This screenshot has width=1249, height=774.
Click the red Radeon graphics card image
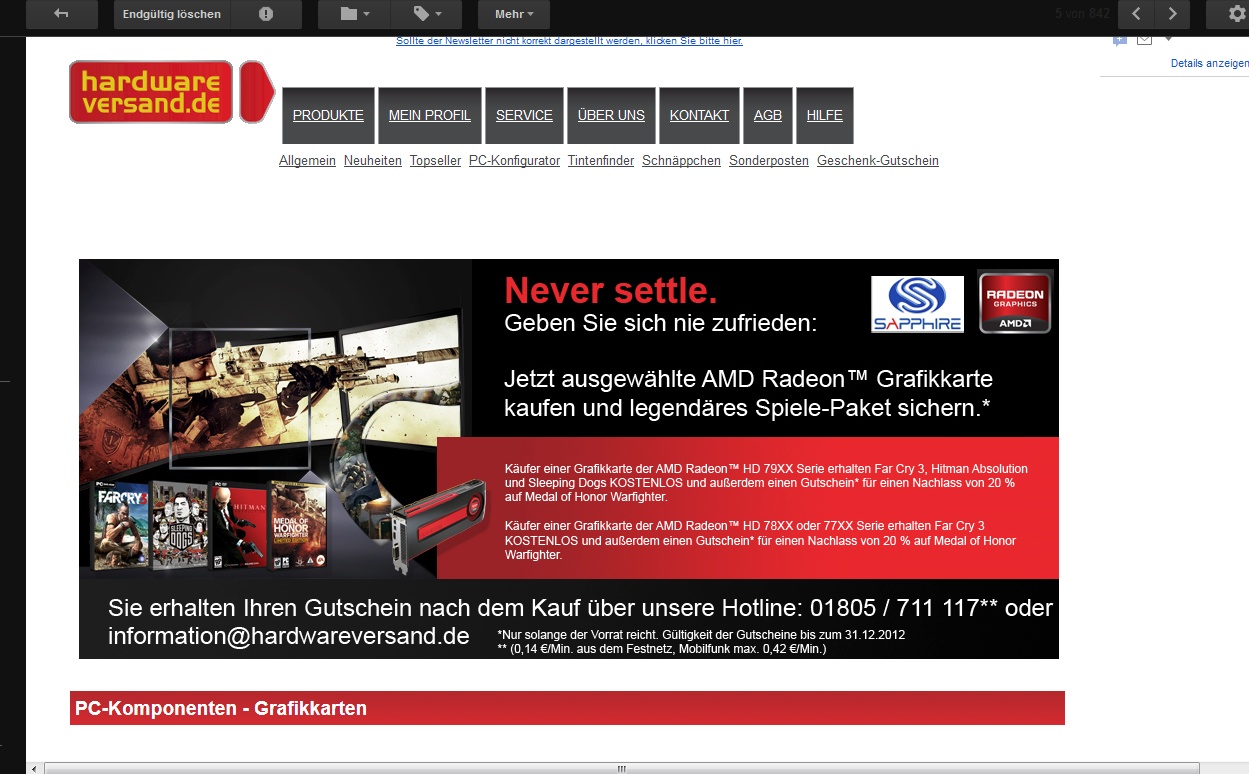(x=439, y=524)
